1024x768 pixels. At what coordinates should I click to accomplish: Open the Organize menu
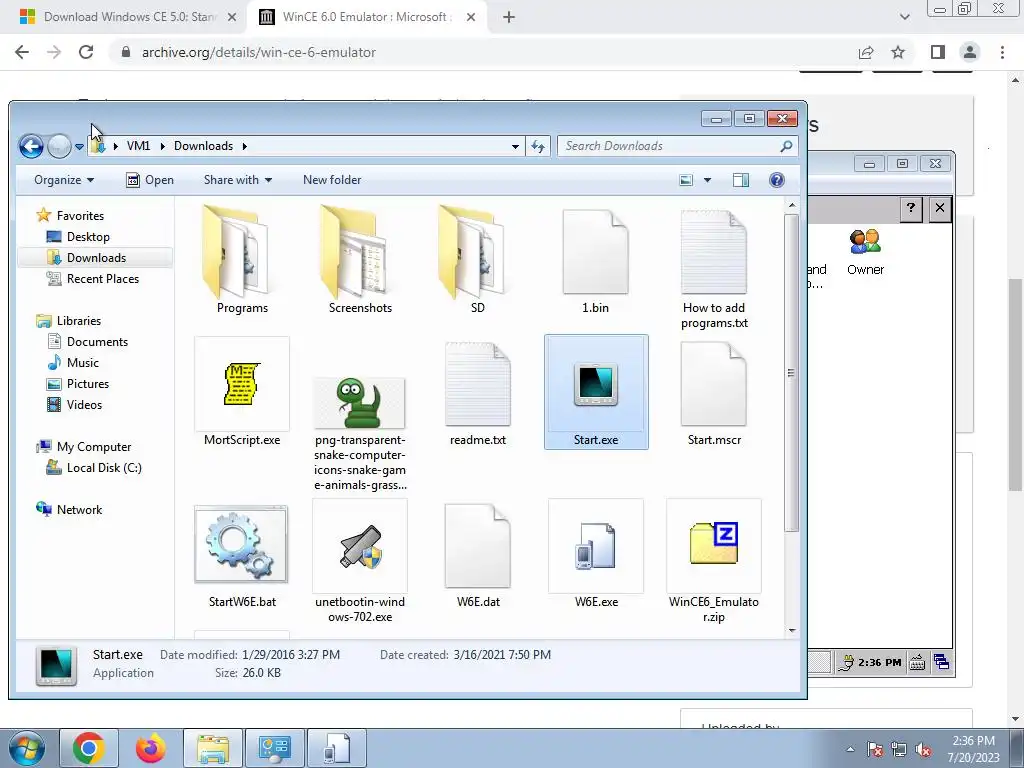64,180
